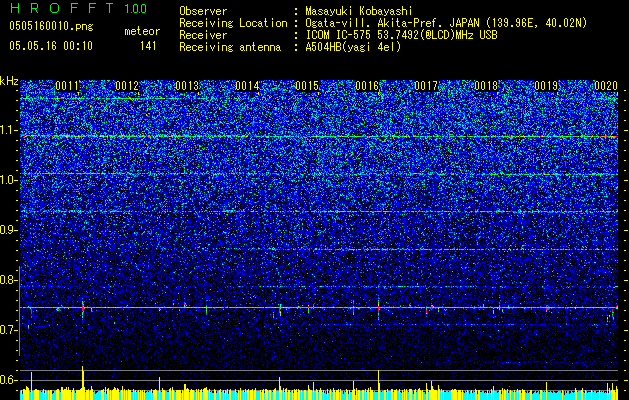
Task: Click time marker 0012
Action: point(127,86)
